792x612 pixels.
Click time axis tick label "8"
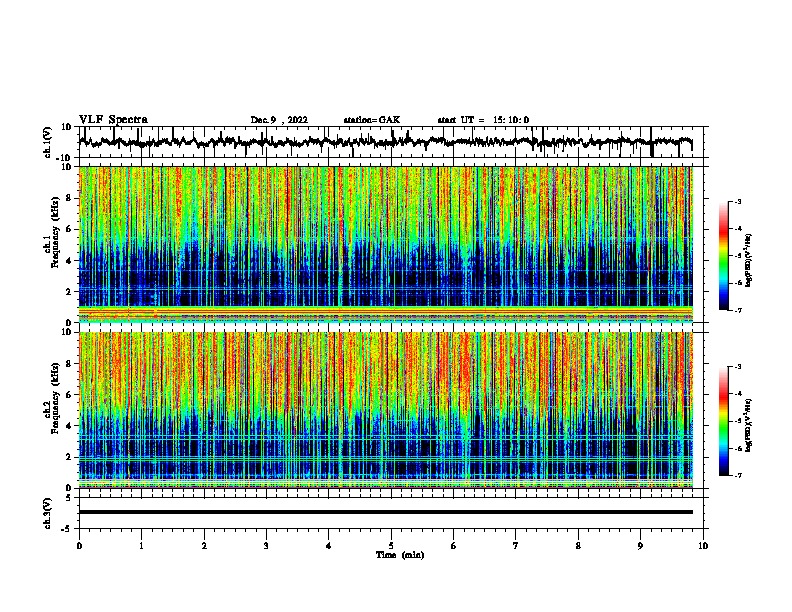[578, 546]
